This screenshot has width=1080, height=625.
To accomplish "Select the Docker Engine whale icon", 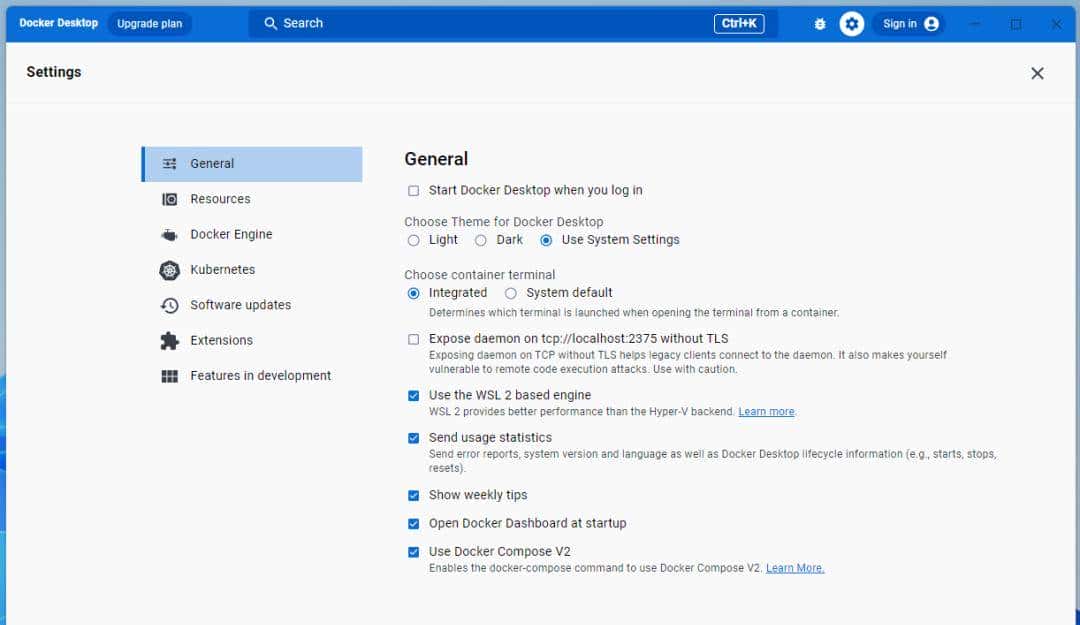I will coord(168,234).
